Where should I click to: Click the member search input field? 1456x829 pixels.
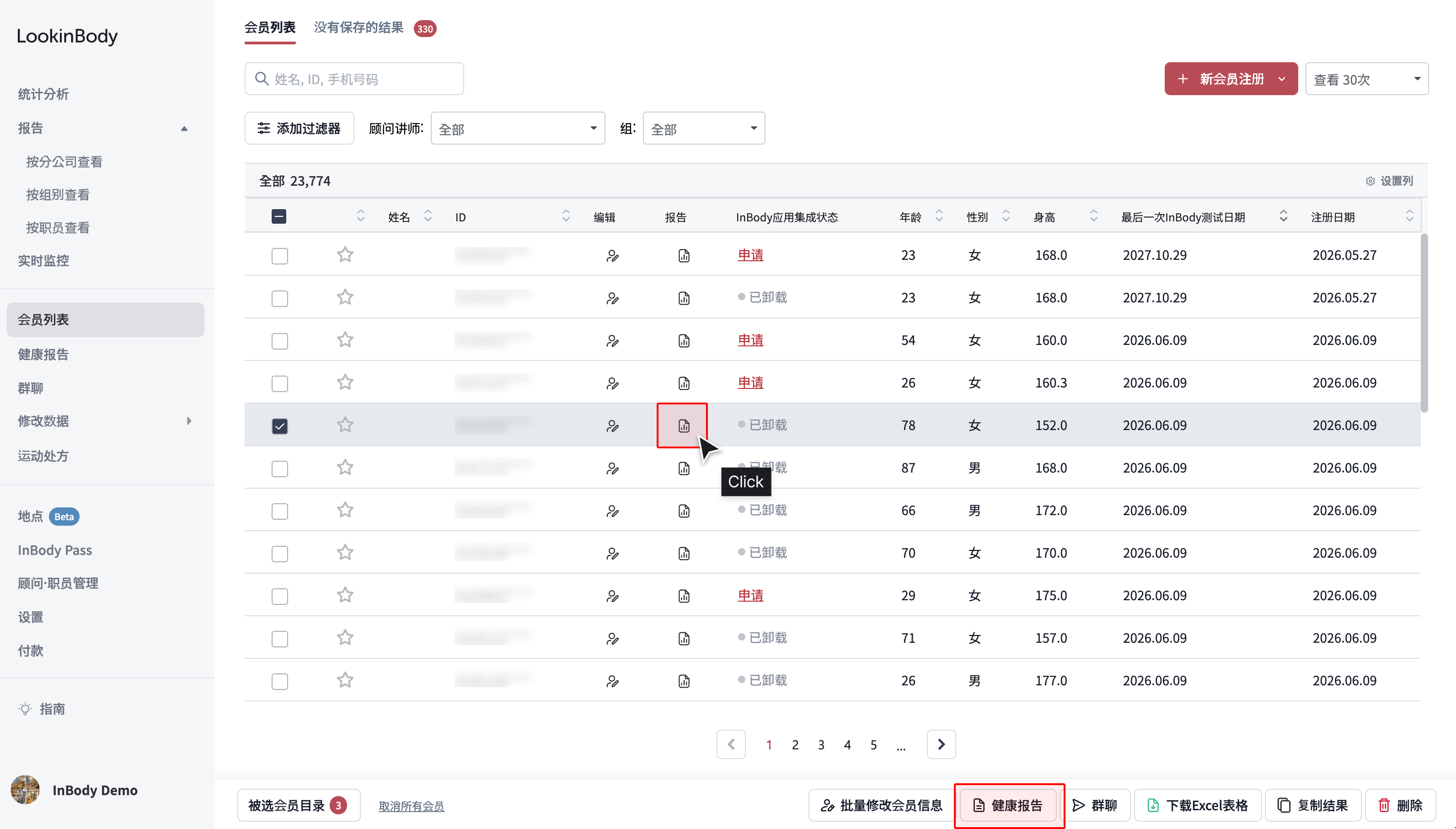354,79
